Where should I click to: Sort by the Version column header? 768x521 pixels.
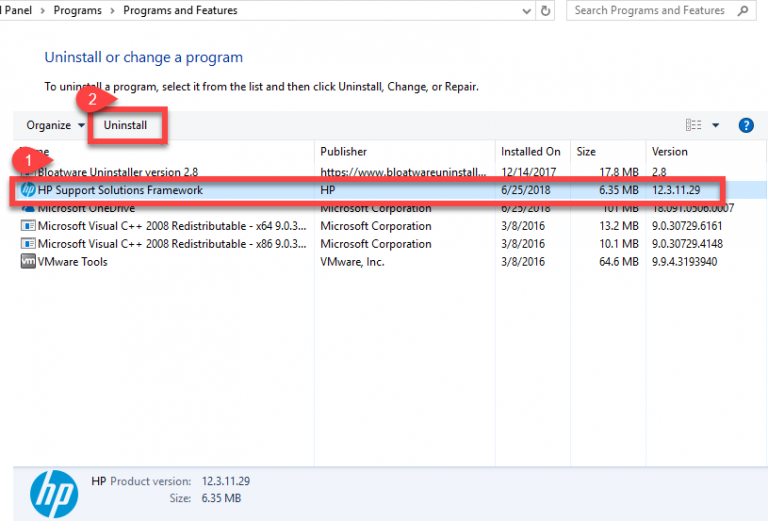coord(705,152)
